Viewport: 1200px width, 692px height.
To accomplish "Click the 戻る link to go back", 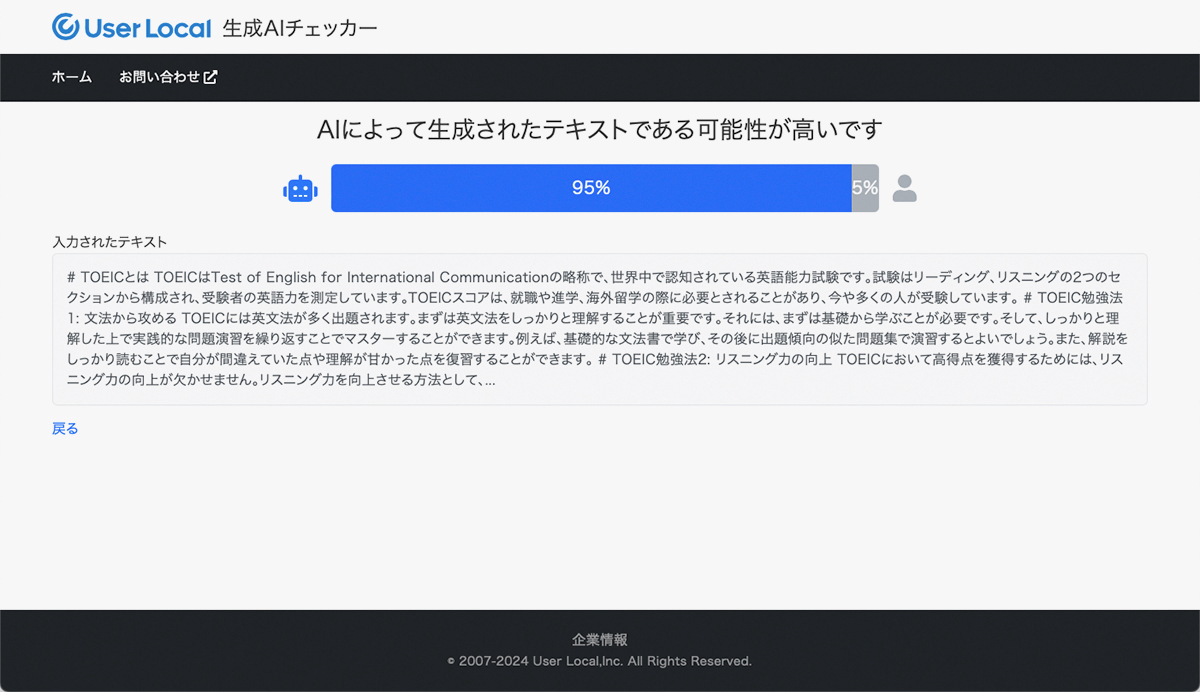I will pyautogui.click(x=65, y=428).
